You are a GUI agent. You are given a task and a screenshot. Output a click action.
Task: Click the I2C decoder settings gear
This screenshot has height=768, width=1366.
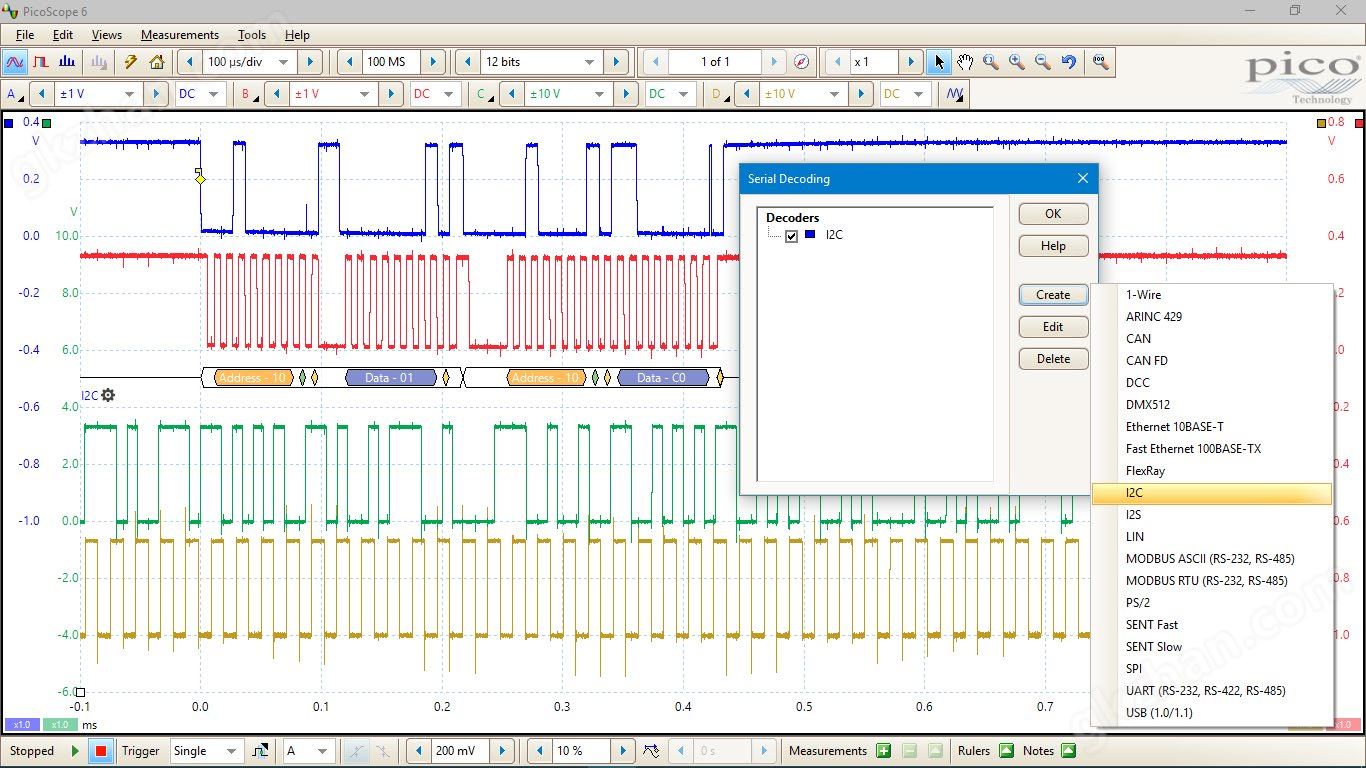[x=108, y=395]
